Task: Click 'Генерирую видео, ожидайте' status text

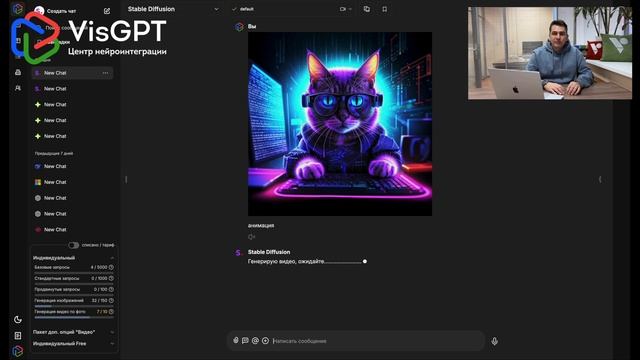Action: coord(286,261)
